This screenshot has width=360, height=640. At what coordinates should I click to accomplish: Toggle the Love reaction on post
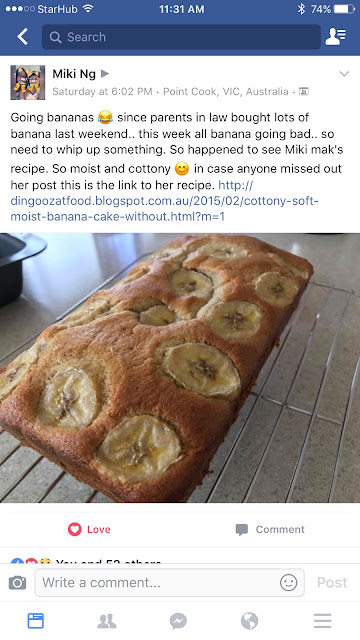pyautogui.click(x=89, y=529)
